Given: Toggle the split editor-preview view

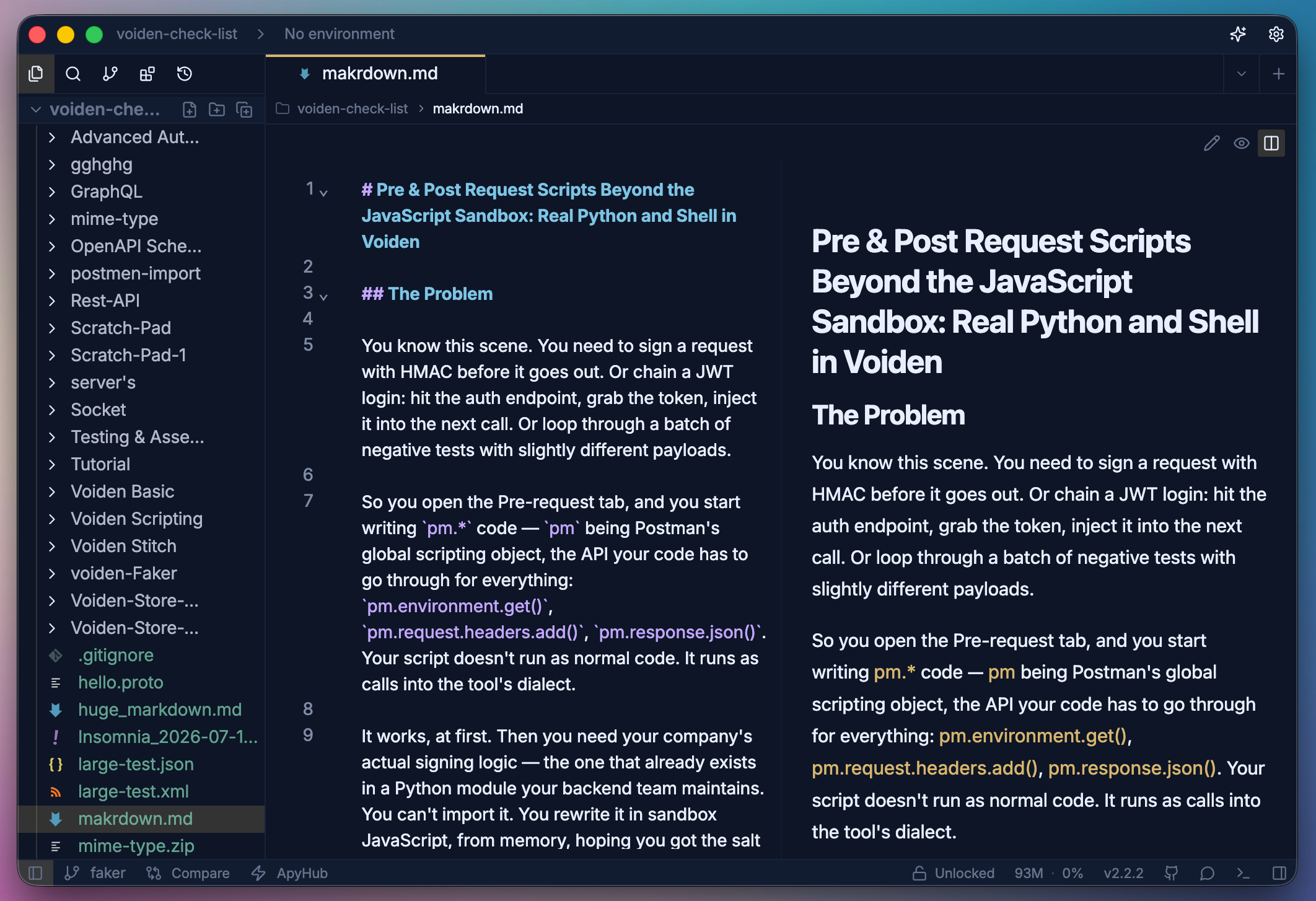Looking at the screenshot, I should pyautogui.click(x=1271, y=143).
